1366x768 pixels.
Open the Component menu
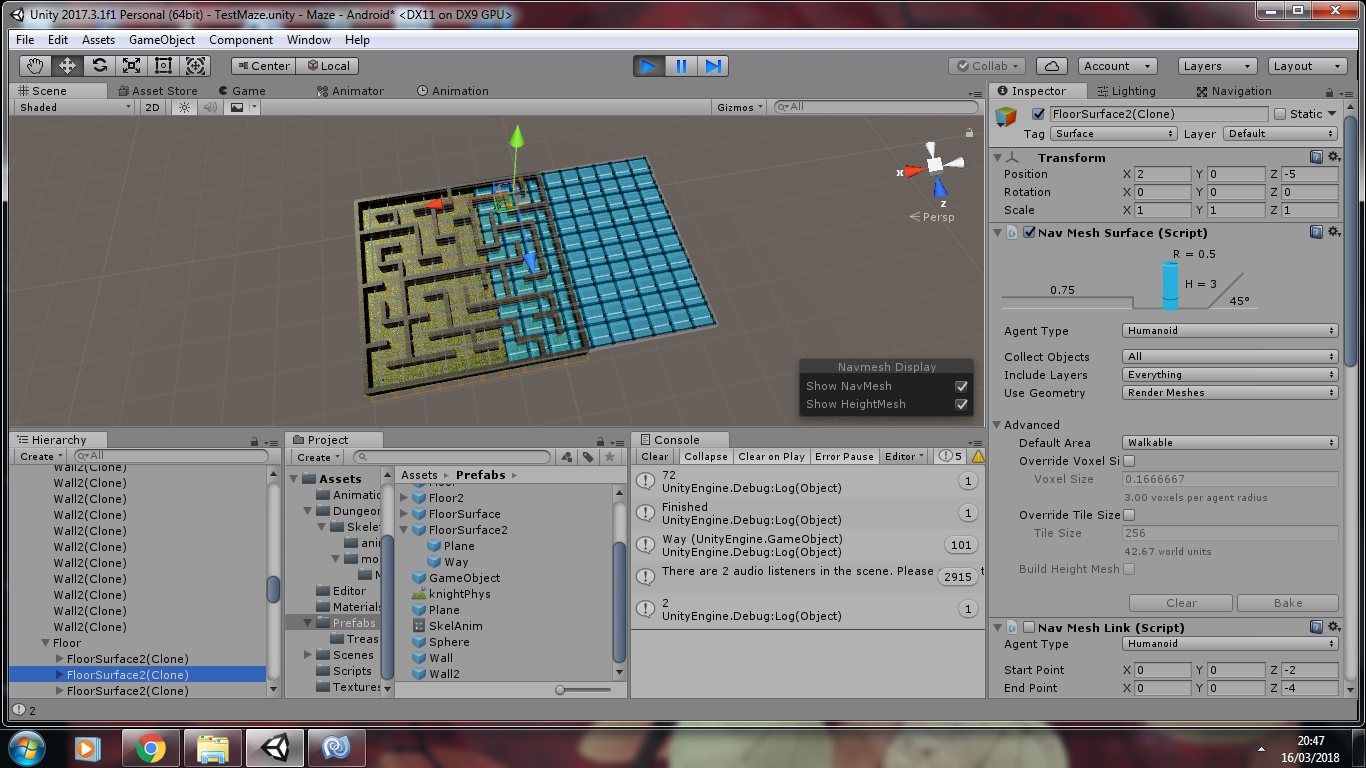click(241, 40)
